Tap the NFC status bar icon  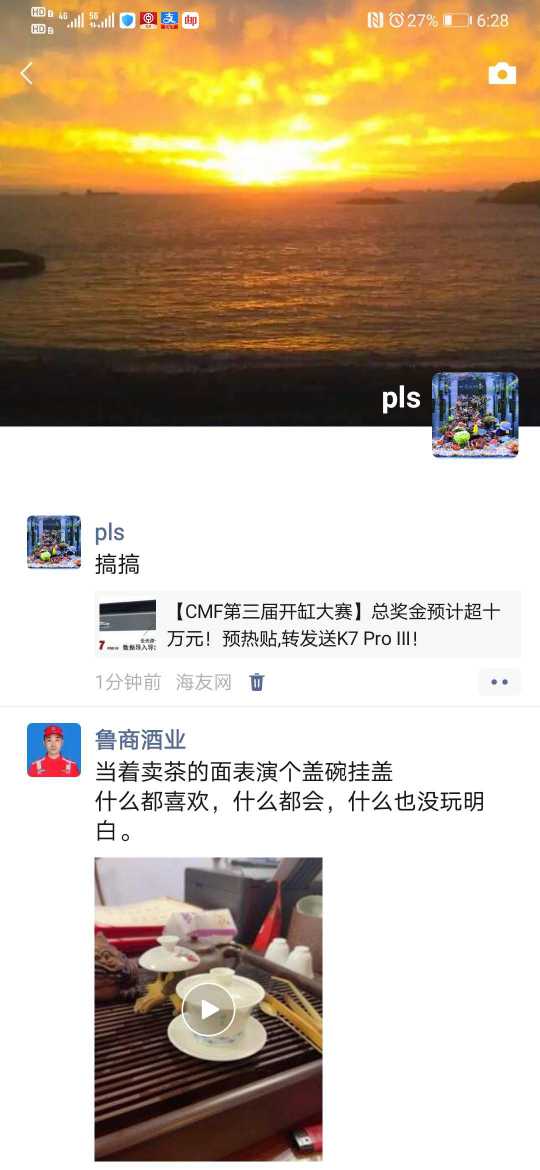[x=375, y=20]
